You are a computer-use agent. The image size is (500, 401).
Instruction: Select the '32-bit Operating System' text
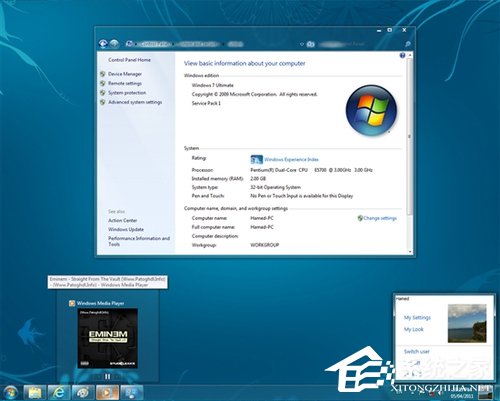click(275, 187)
